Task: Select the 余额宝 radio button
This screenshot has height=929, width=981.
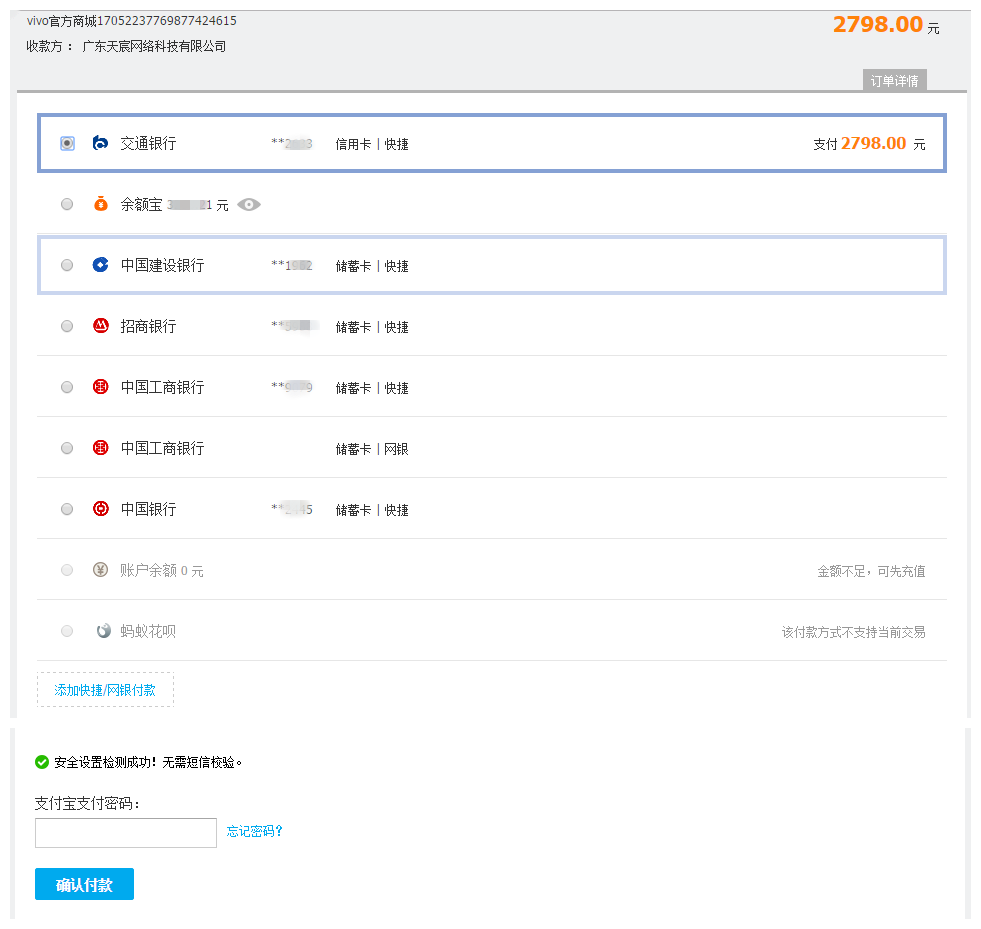Action: coord(67,204)
